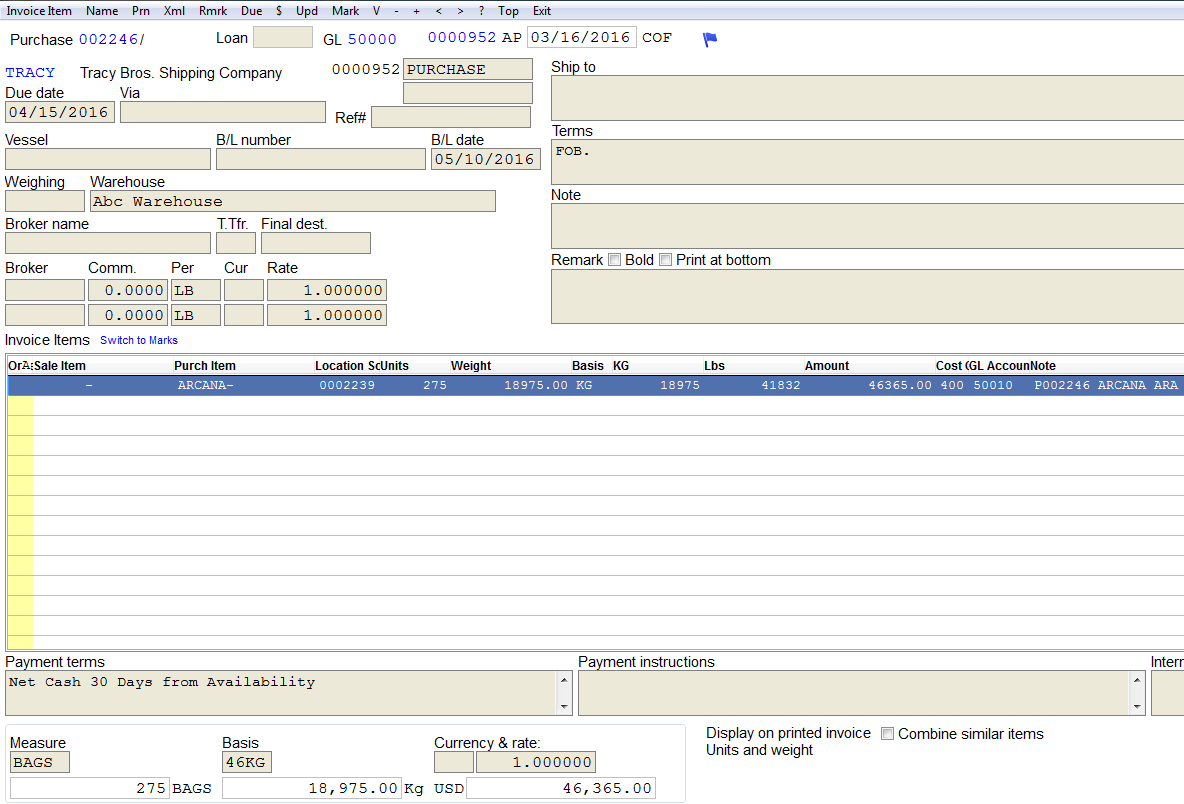Go to next record with > item
1184x804 pixels.
(460, 11)
